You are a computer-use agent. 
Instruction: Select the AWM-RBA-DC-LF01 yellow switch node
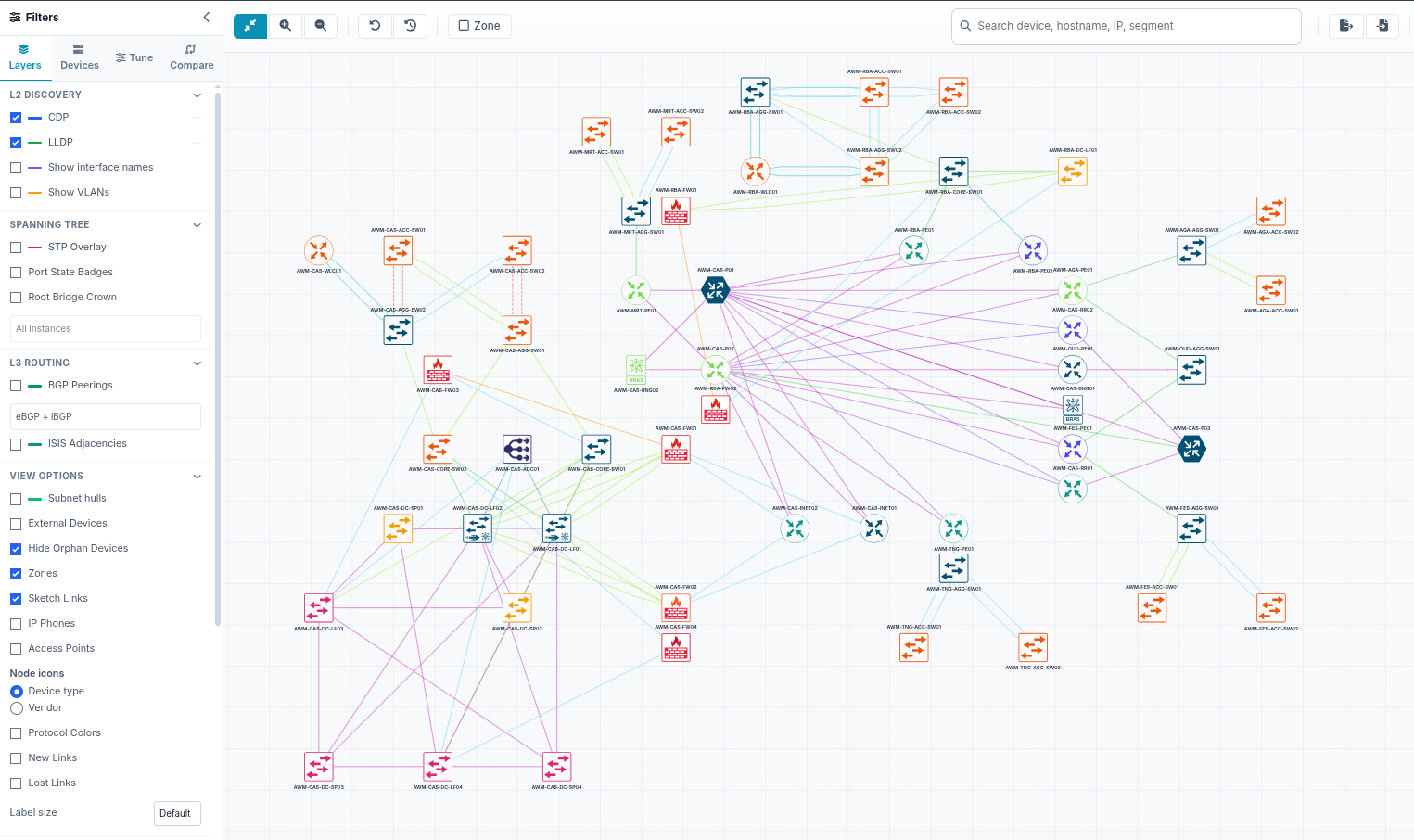coord(1073,172)
